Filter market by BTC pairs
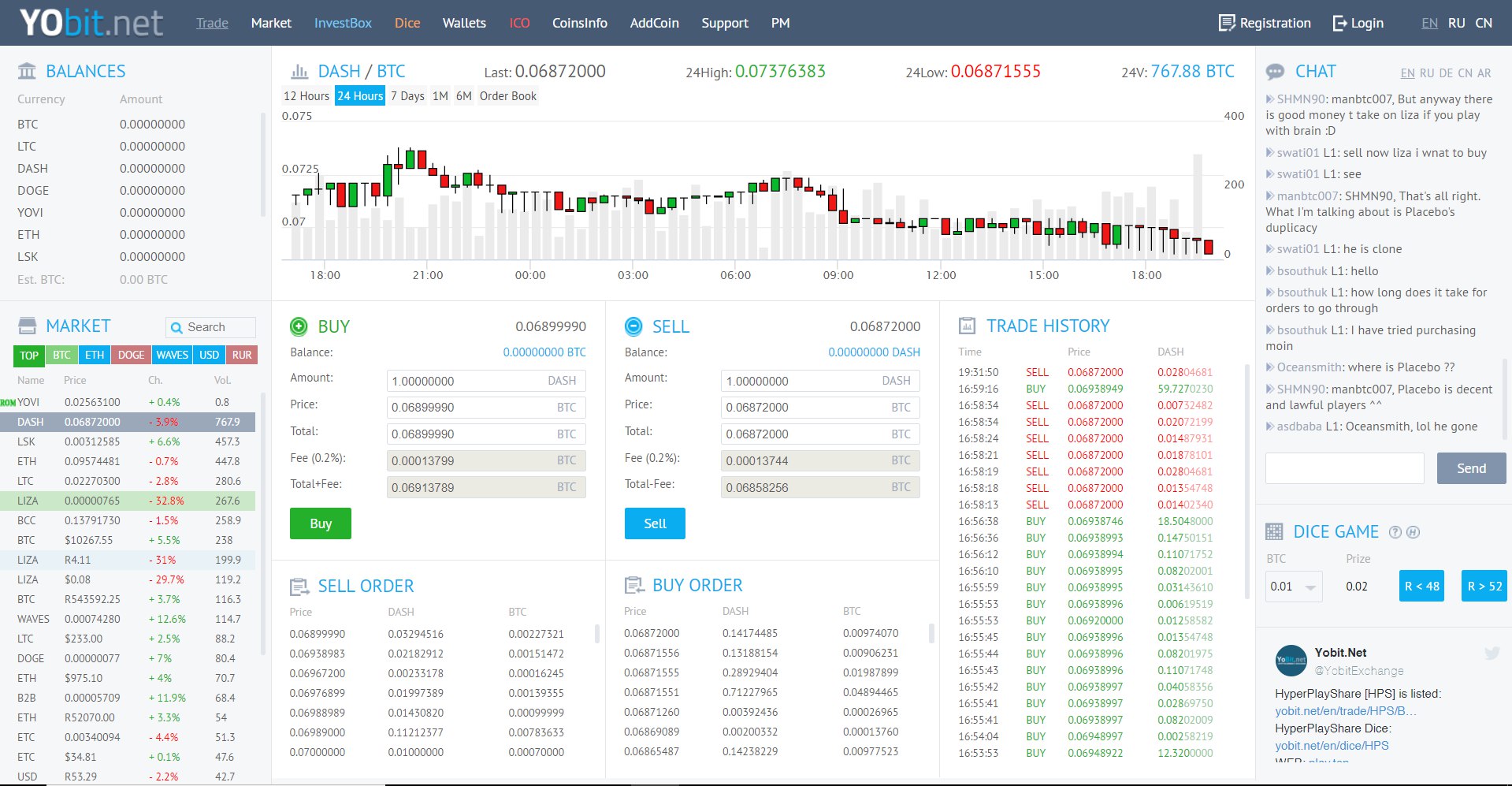Viewport: 1512px width, 786px height. 61,356
